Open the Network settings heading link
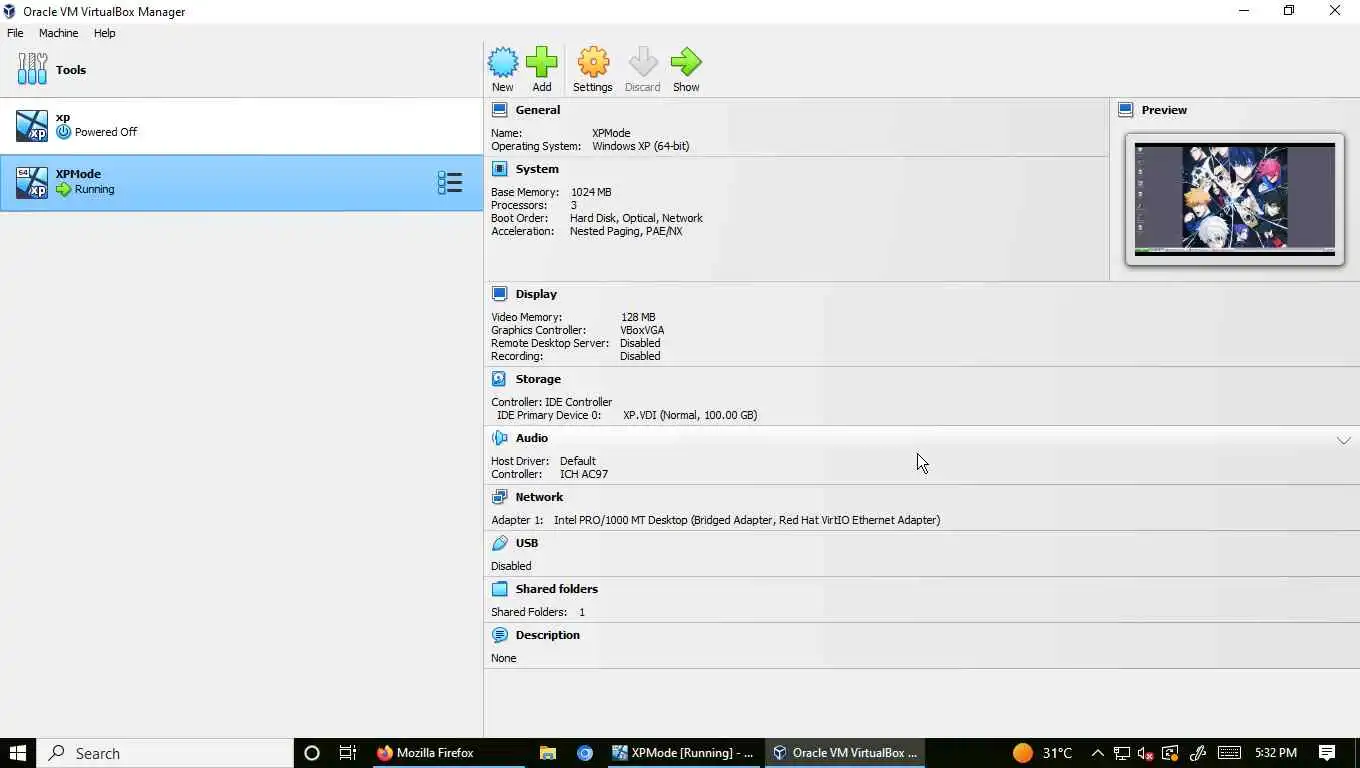The height and width of the screenshot is (768, 1360). [x=539, y=497]
